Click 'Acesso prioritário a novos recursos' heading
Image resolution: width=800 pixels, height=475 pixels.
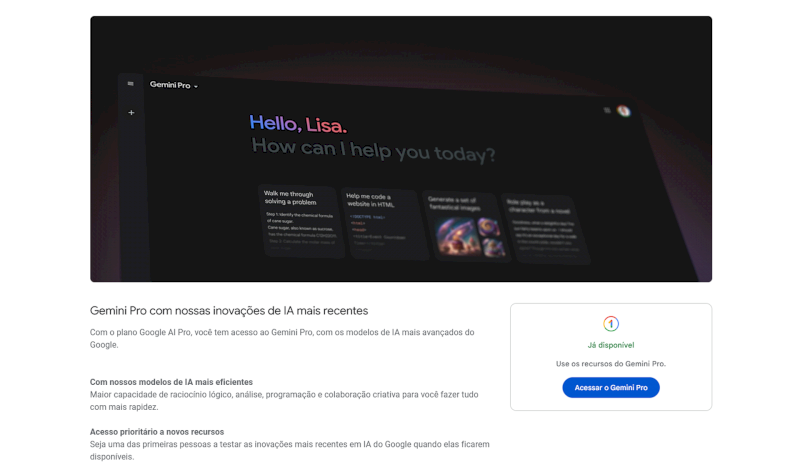click(x=157, y=432)
